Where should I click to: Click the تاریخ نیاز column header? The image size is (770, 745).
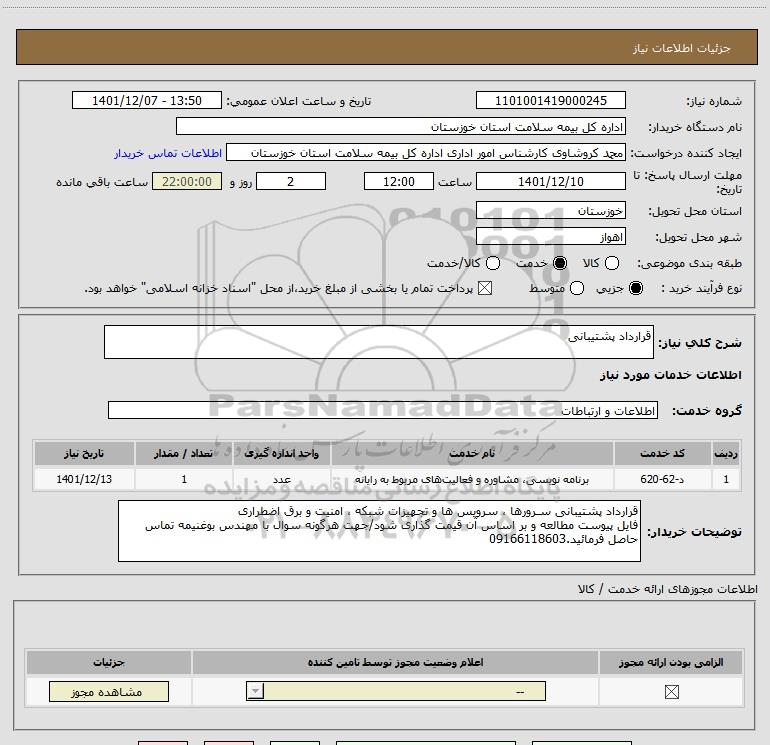(x=84, y=453)
